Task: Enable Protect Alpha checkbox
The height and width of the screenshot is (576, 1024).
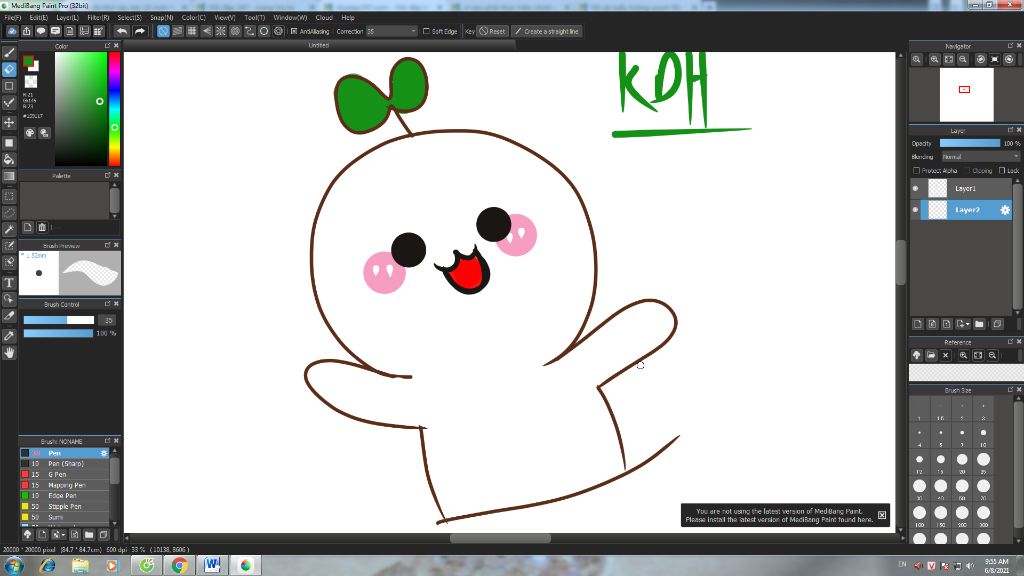Action: click(x=916, y=170)
